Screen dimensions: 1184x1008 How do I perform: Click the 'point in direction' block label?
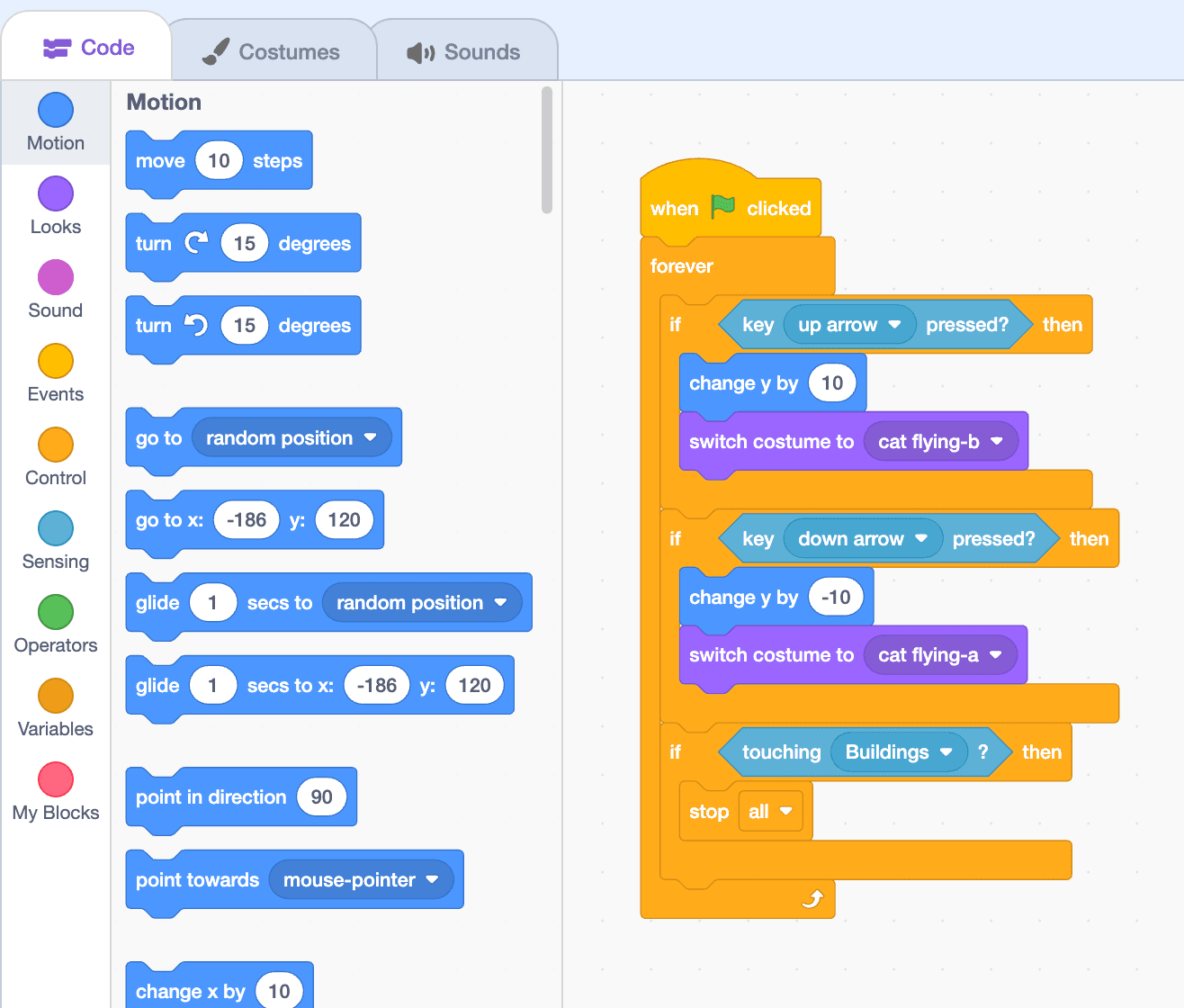pos(211,797)
